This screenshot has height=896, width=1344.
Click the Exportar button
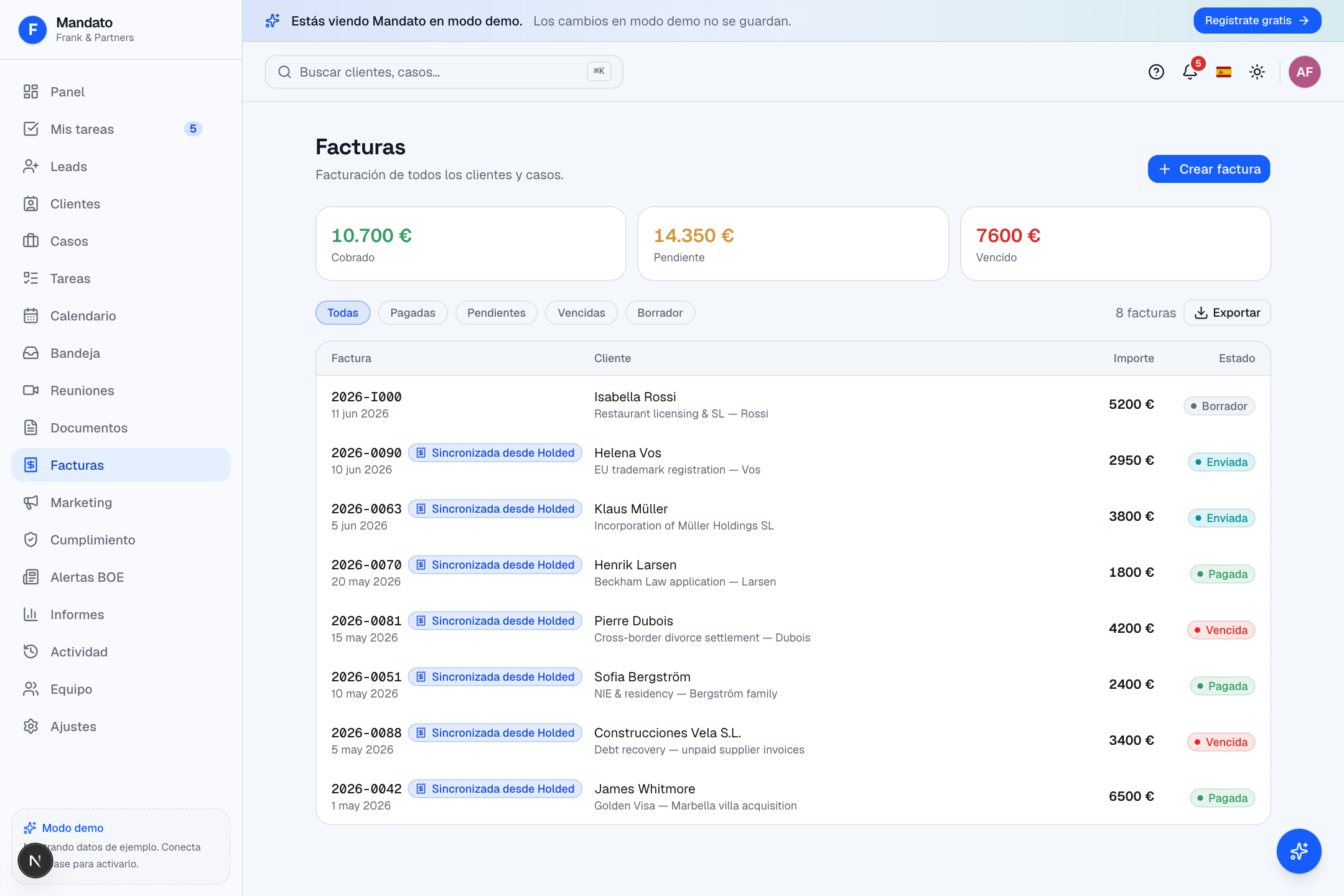pos(1227,313)
